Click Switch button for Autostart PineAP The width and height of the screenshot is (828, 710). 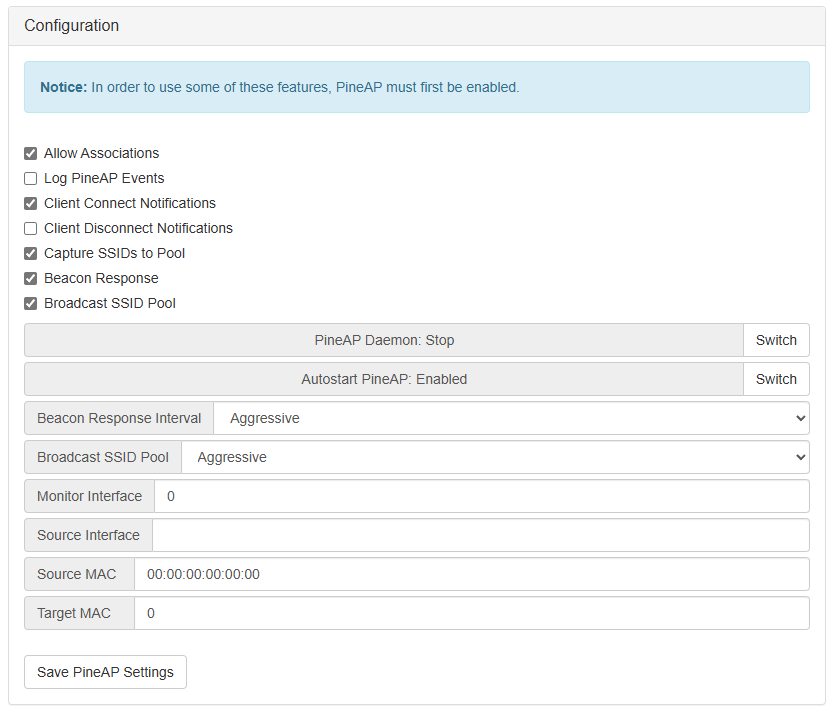[776, 379]
